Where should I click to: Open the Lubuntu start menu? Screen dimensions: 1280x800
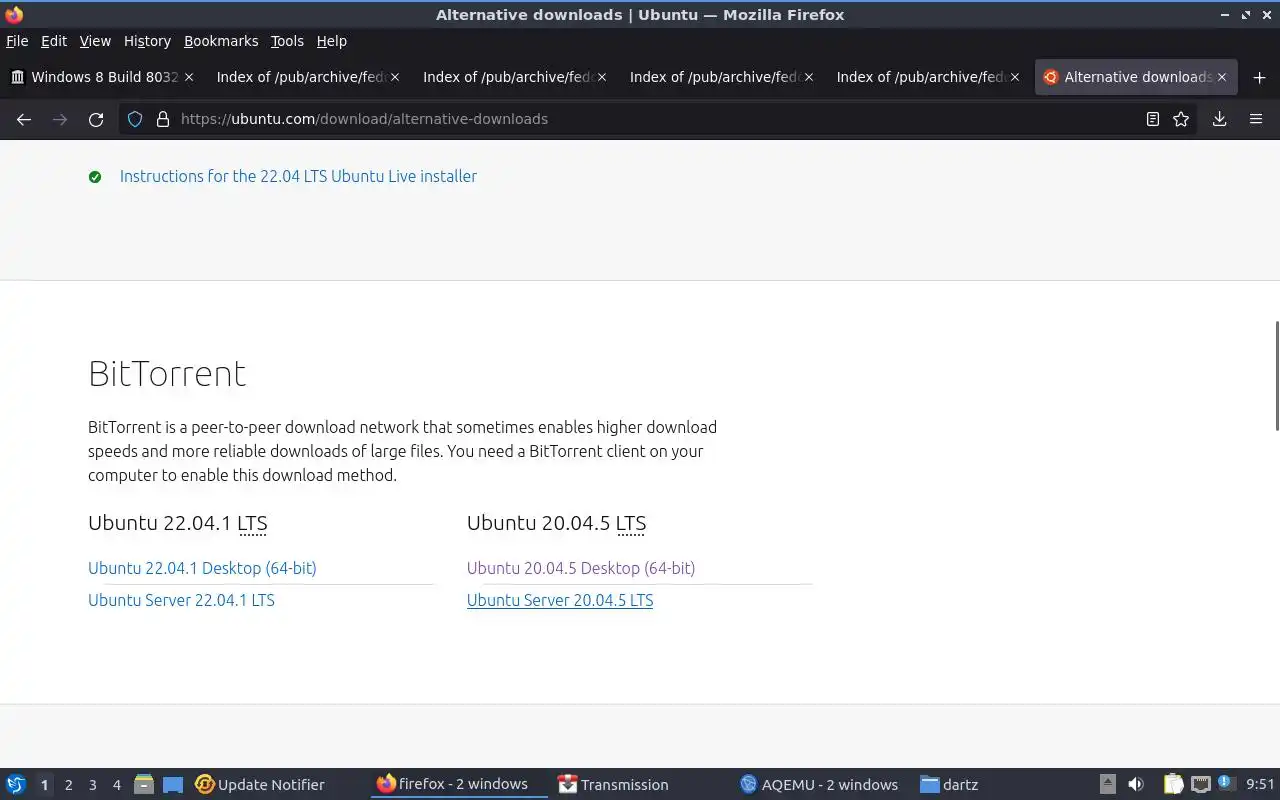[16, 784]
